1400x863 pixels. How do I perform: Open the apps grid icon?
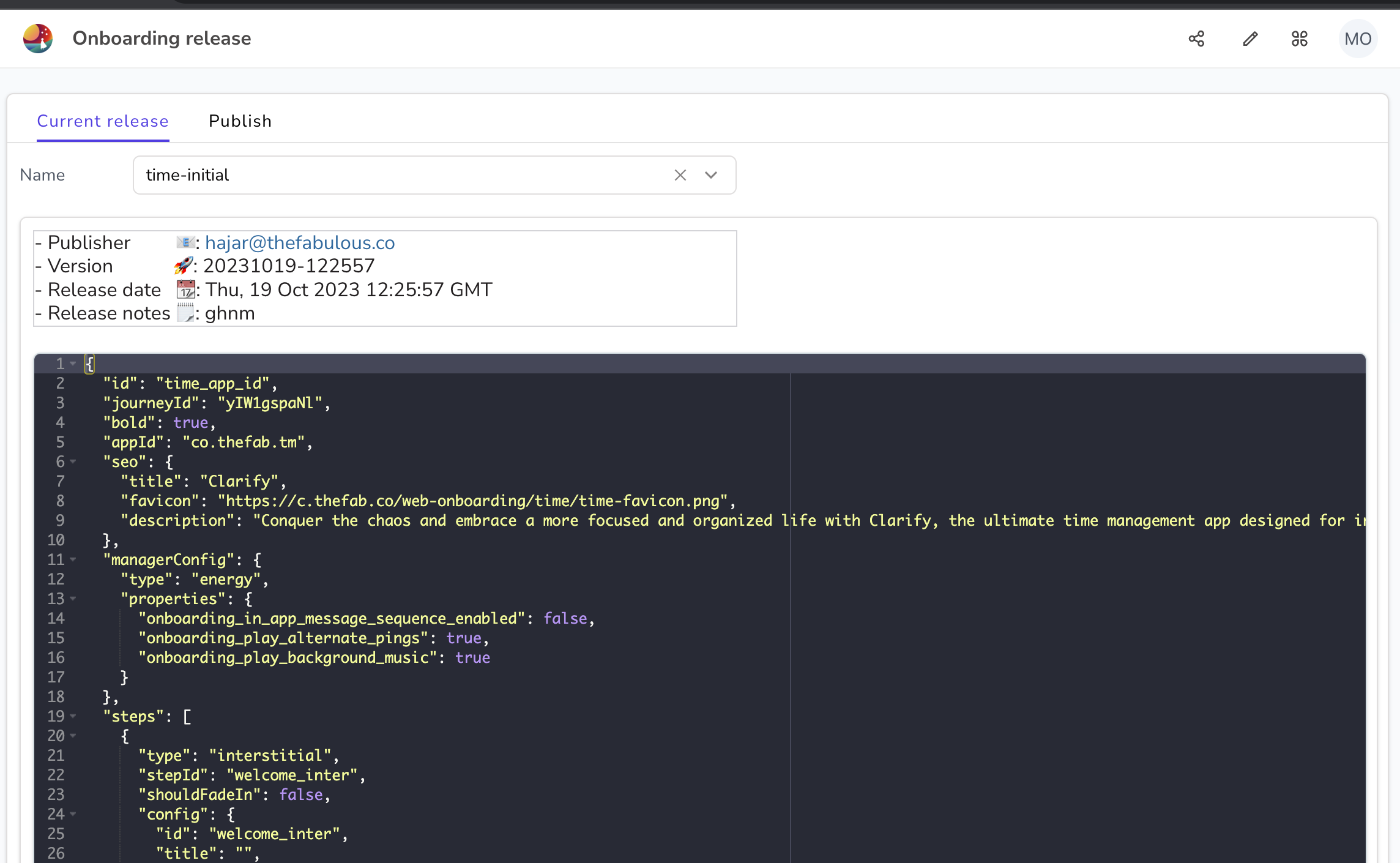tap(1299, 39)
